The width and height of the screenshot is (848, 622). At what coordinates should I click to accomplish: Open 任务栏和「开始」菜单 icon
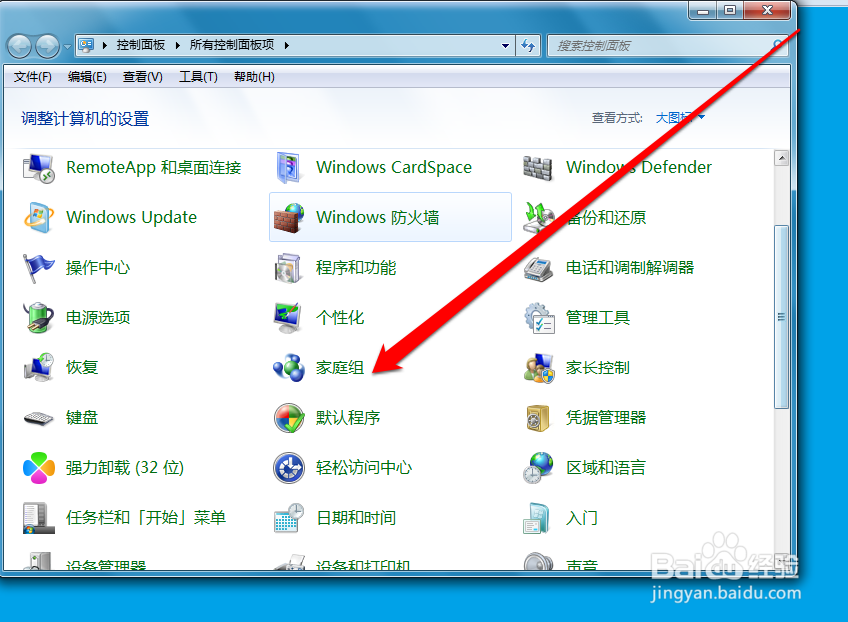coord(38,518)
